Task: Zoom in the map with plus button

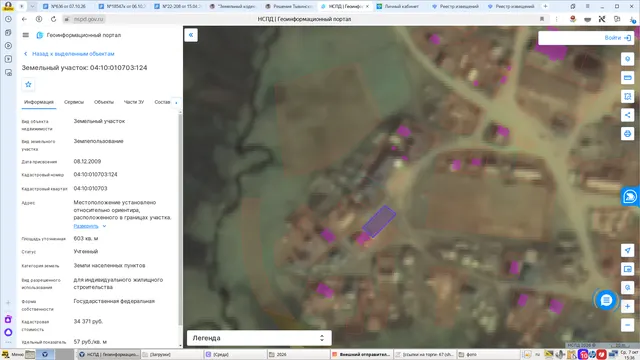Action: pyautogui.click(x=627, y=306)
